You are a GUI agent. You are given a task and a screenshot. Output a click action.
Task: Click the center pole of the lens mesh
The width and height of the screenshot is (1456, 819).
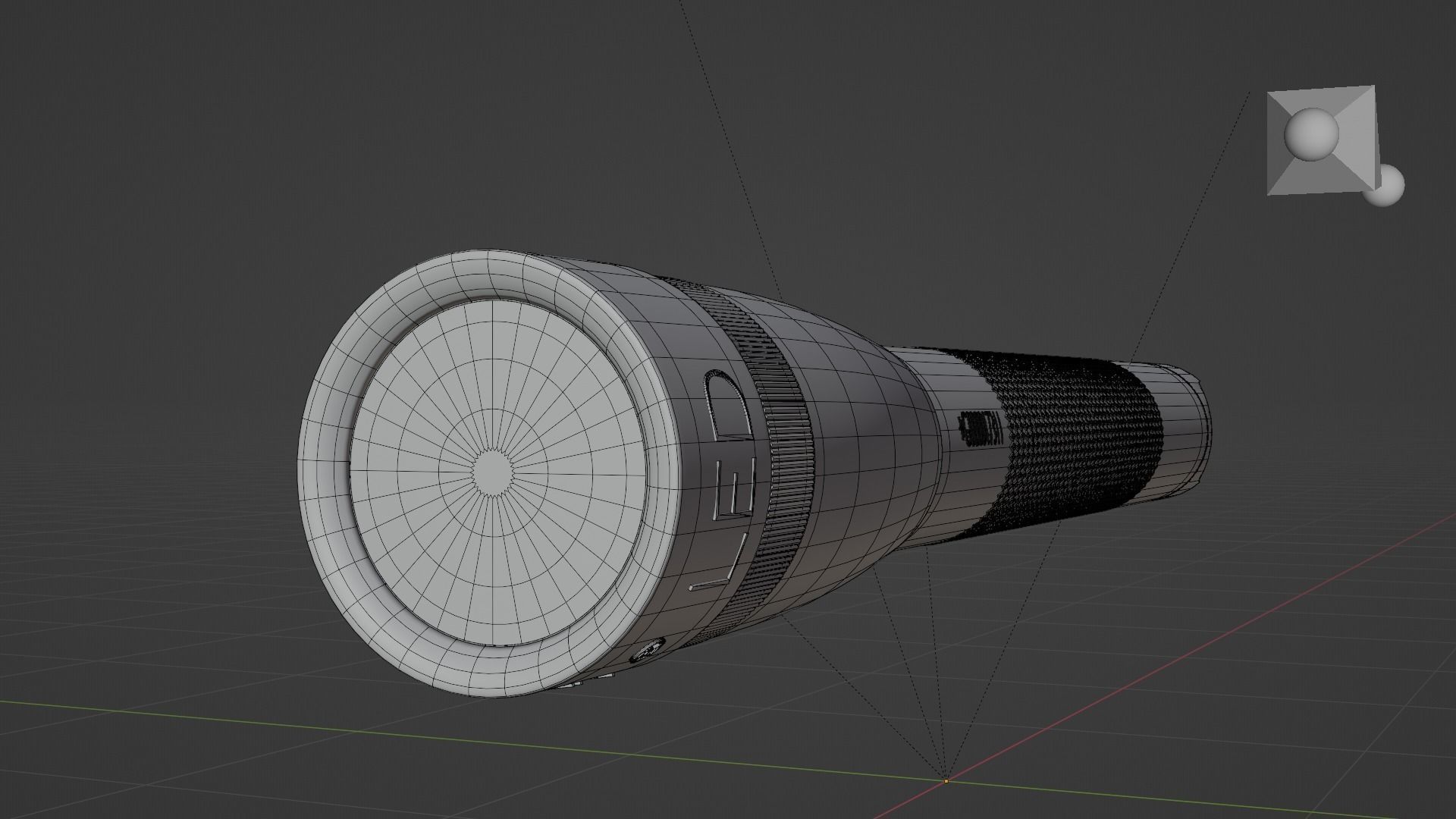(x=492, y=472)
